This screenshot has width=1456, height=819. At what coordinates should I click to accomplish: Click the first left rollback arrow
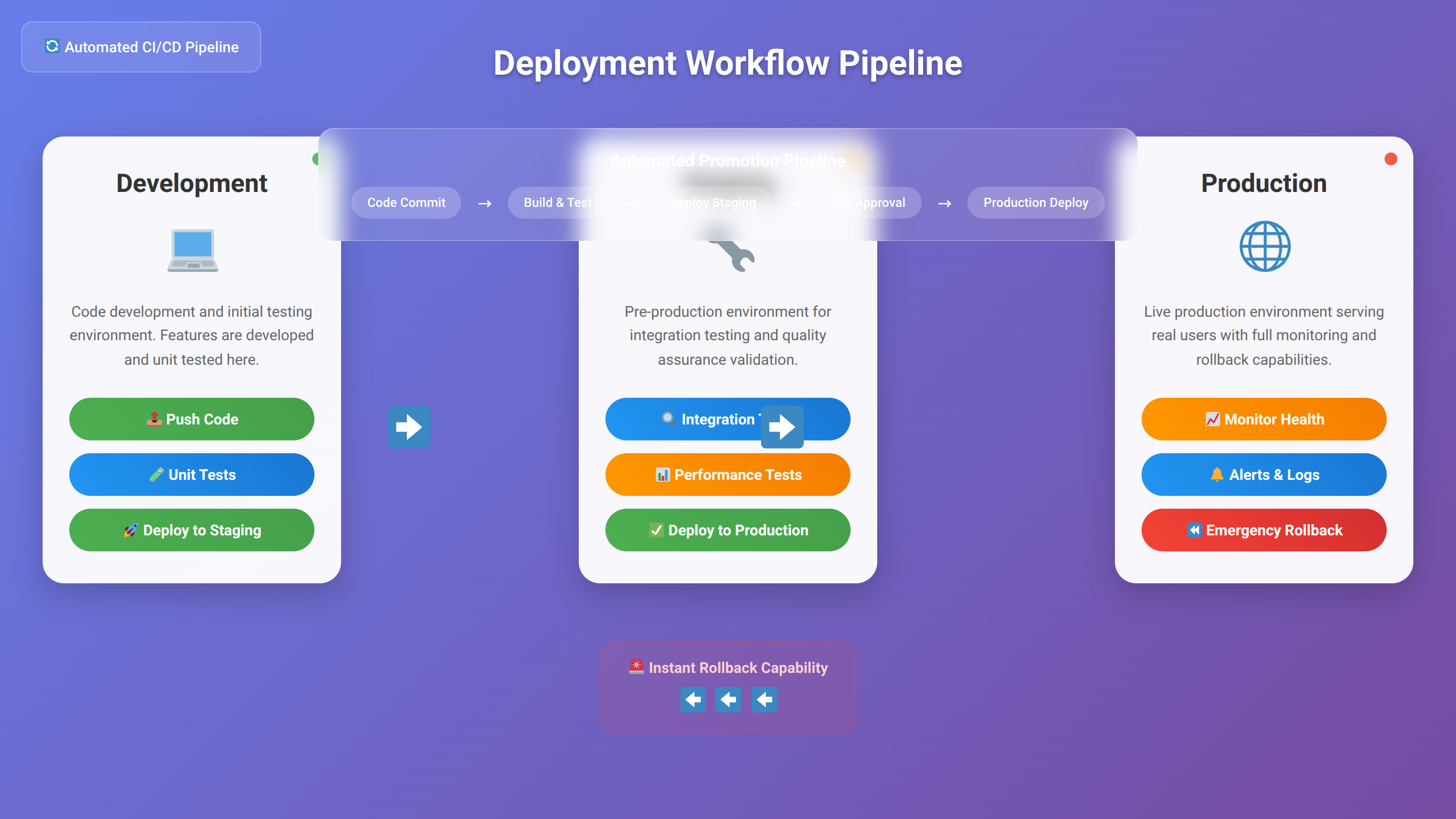coord(692,700)
